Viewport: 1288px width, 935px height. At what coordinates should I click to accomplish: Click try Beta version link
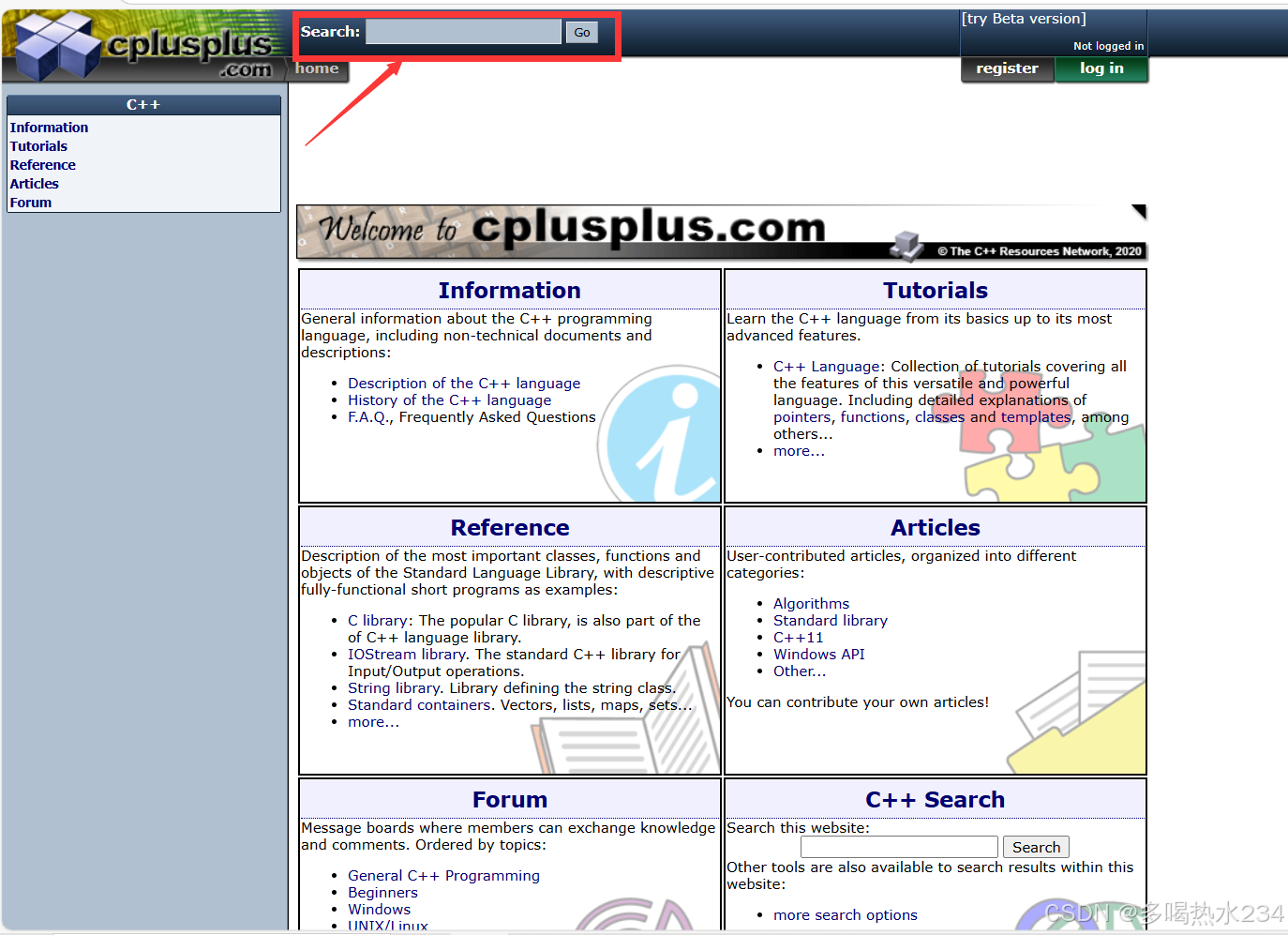[x=1024, y=19]
